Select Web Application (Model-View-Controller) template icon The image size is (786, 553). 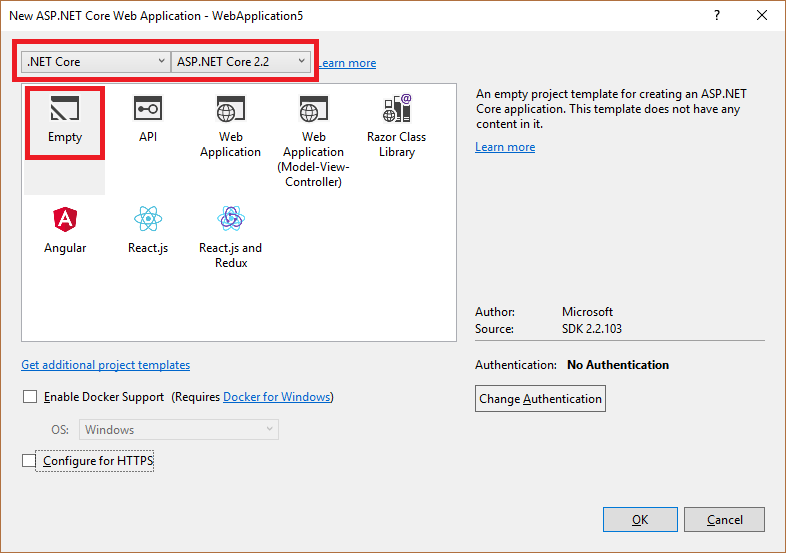click(314, 108)
